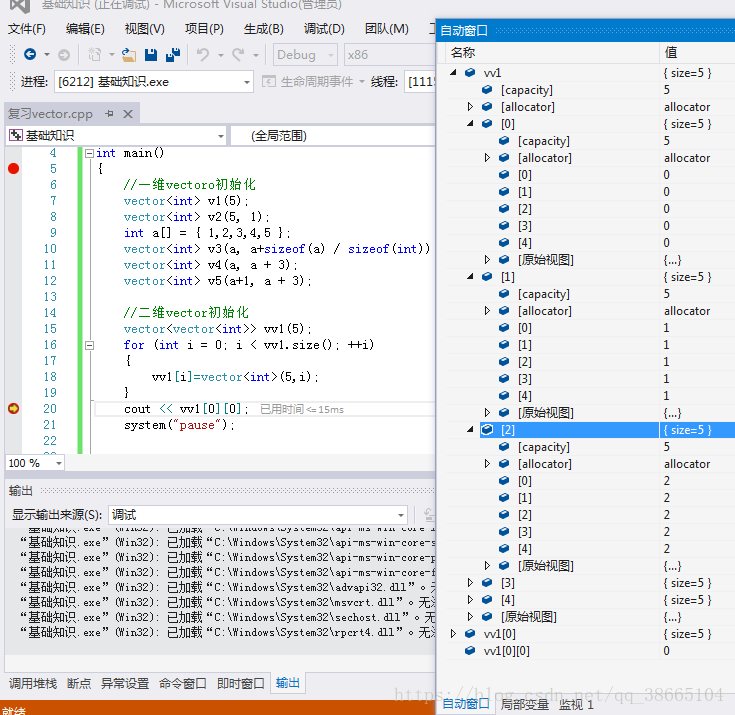Image resolution: width=735 pixels, height=715 pixels.
Task: Click the 基础知识 project icon in scope bar
Action: (x=15, y=136)
